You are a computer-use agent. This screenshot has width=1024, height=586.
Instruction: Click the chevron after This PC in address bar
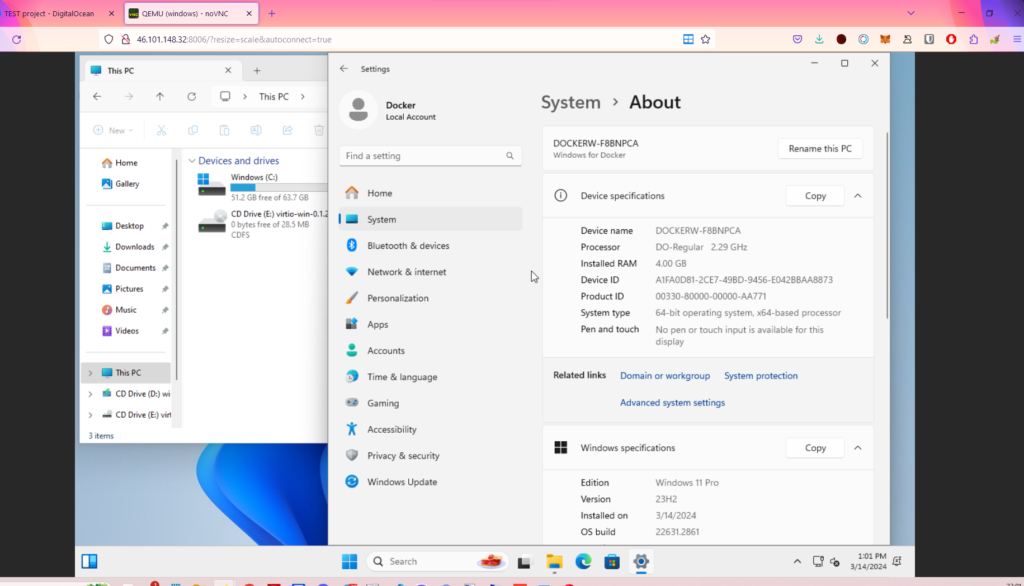click(x=302, y=97)
